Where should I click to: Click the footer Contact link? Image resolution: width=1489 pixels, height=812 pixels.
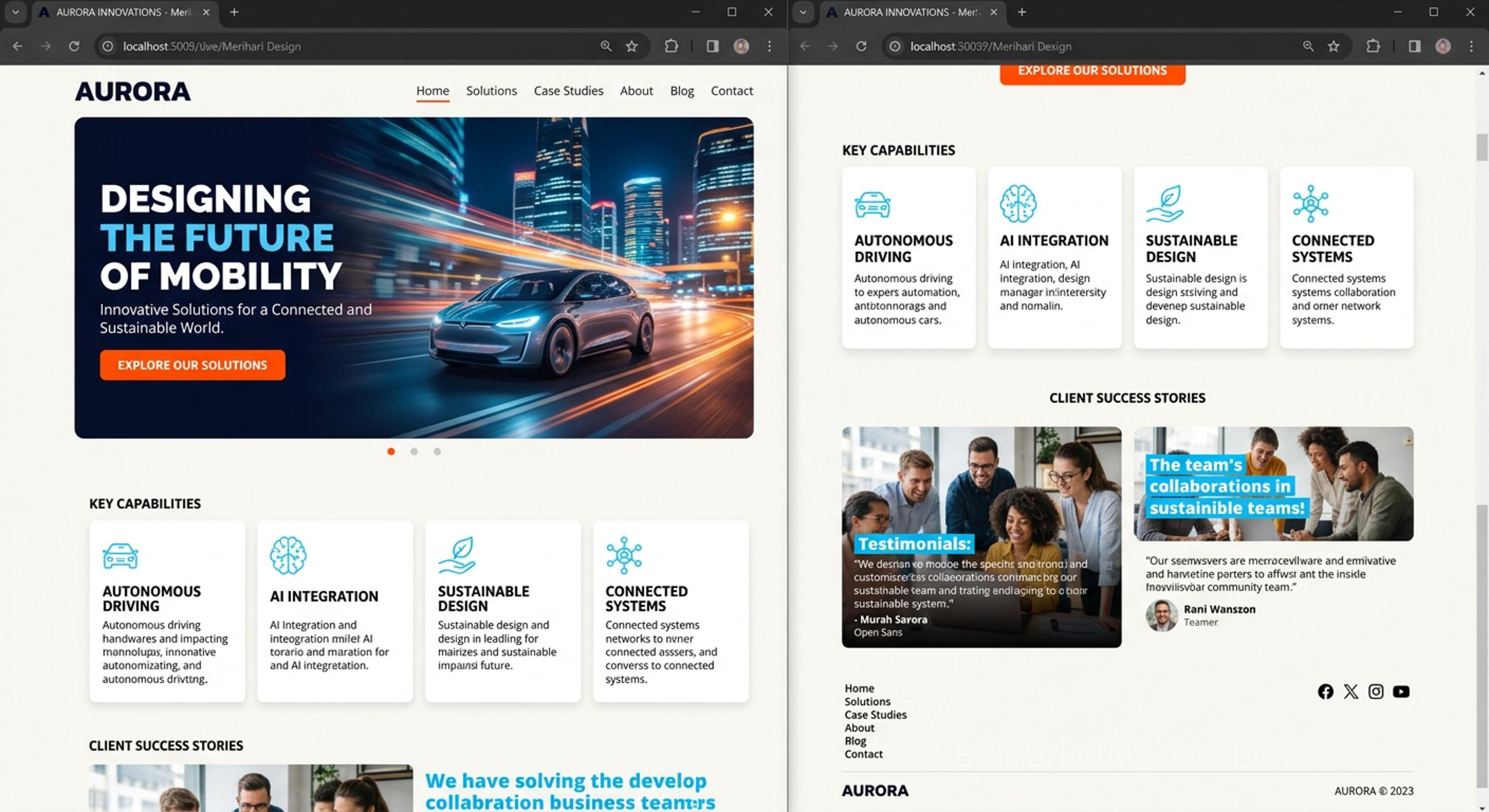click(x=863, y=754)
